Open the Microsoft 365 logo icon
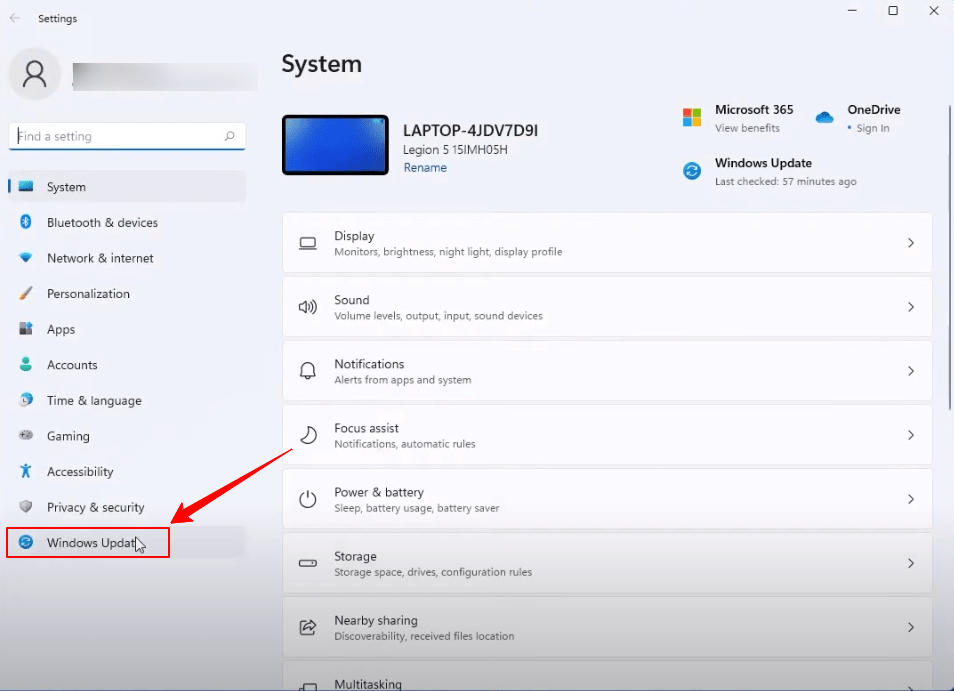This screenshot has width=954, height=691. [692, 118]
